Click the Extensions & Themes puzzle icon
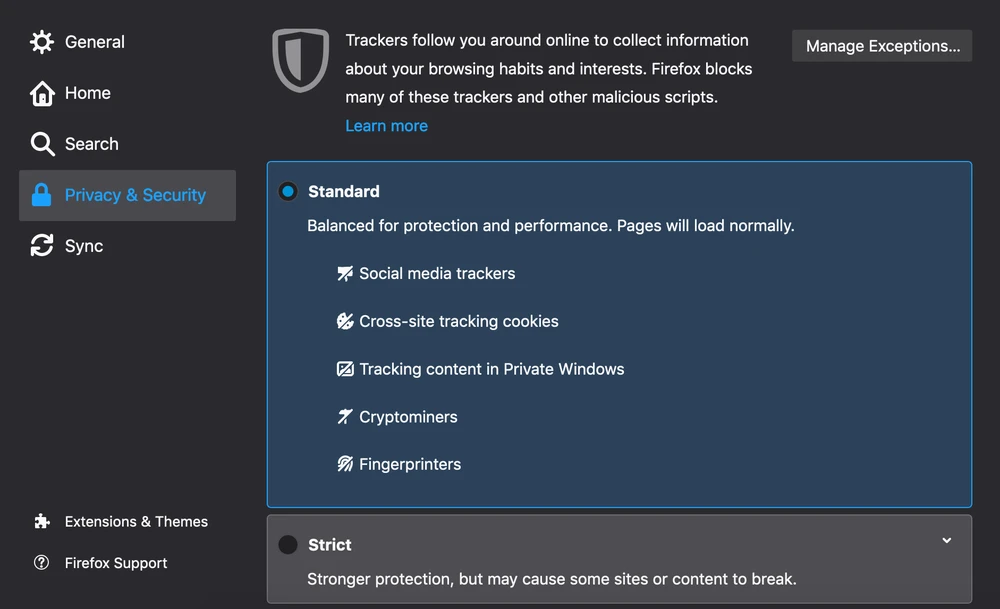Viewport: 1000px width, 609px height. tap(42, 522)
